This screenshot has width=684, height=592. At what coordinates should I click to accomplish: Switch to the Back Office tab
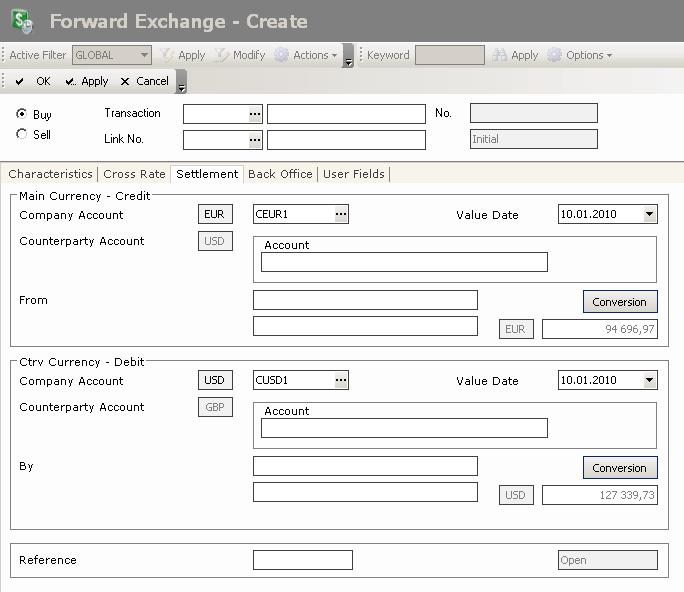coord(280,174)
